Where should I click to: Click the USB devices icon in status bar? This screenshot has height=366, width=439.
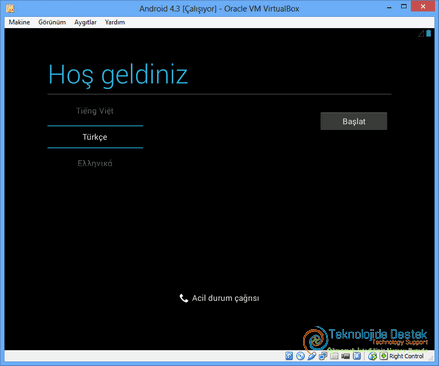pyautogui.click(x=311, y=356)
